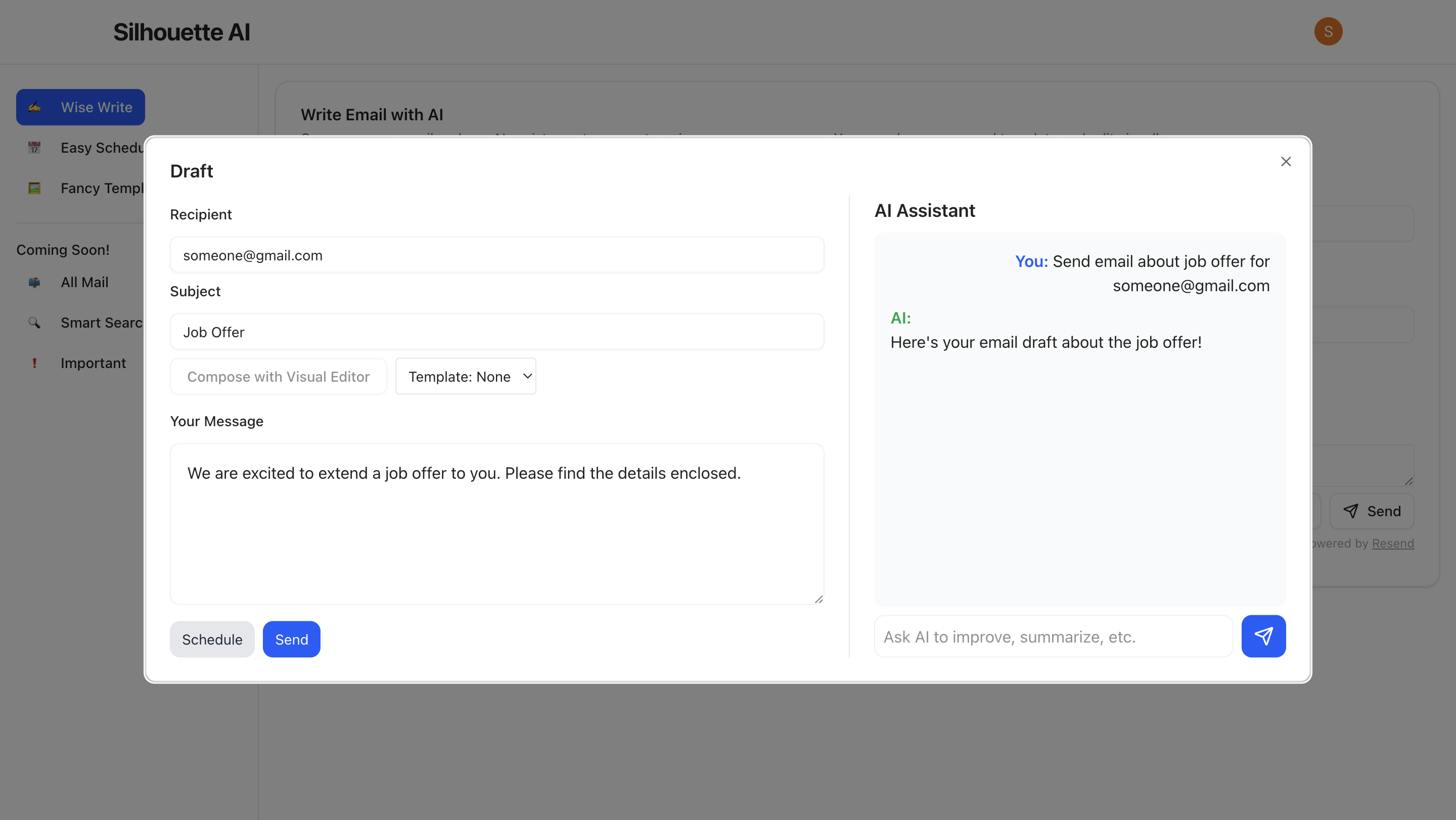Click the Schedule button

pos(212,639)
